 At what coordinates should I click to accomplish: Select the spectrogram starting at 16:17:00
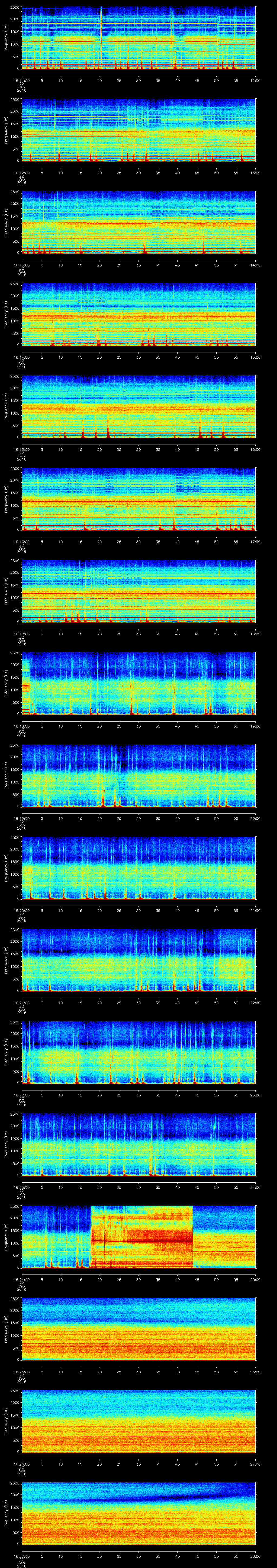138,591
